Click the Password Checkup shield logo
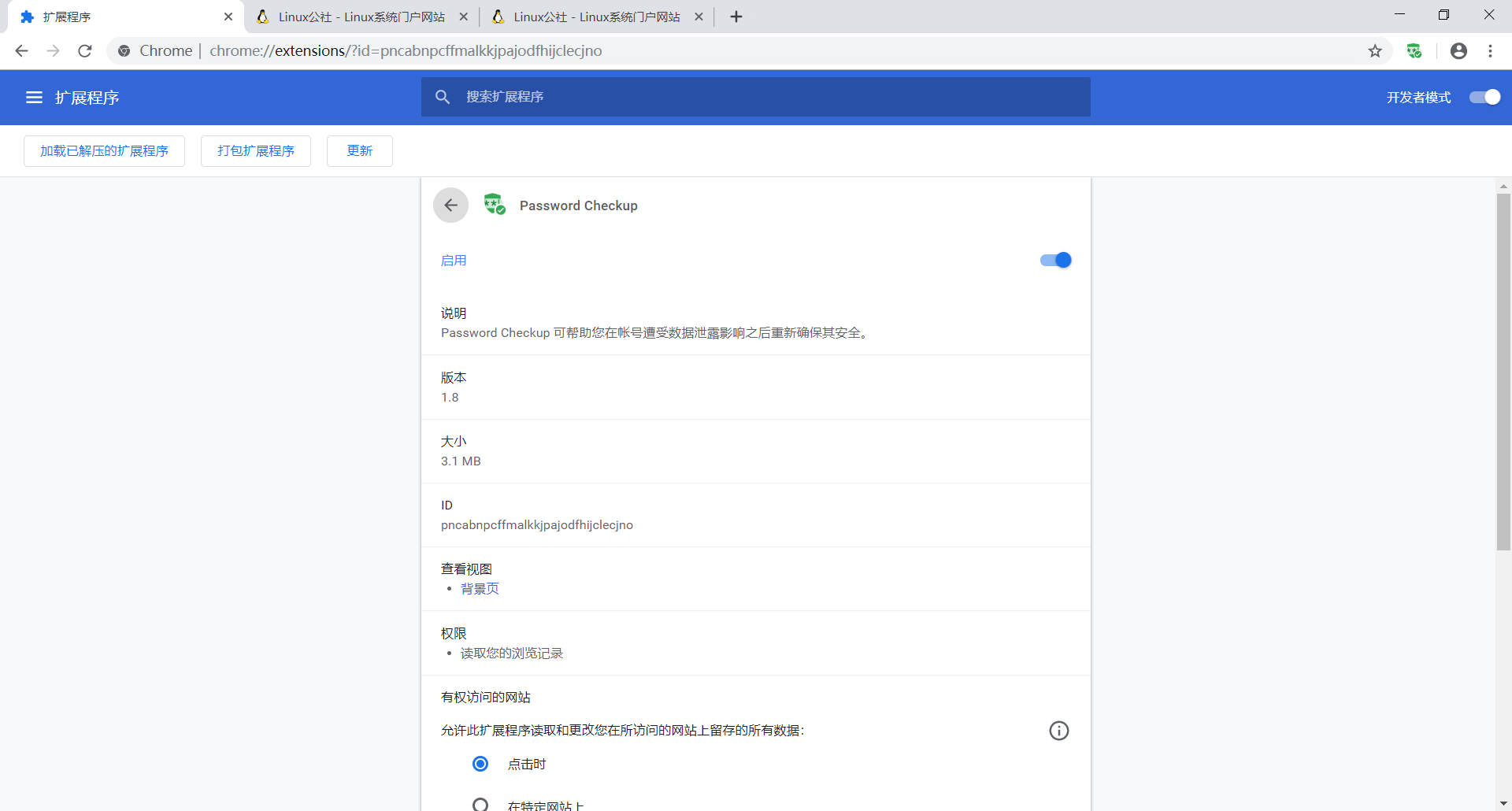 click(x=495, y=205)
